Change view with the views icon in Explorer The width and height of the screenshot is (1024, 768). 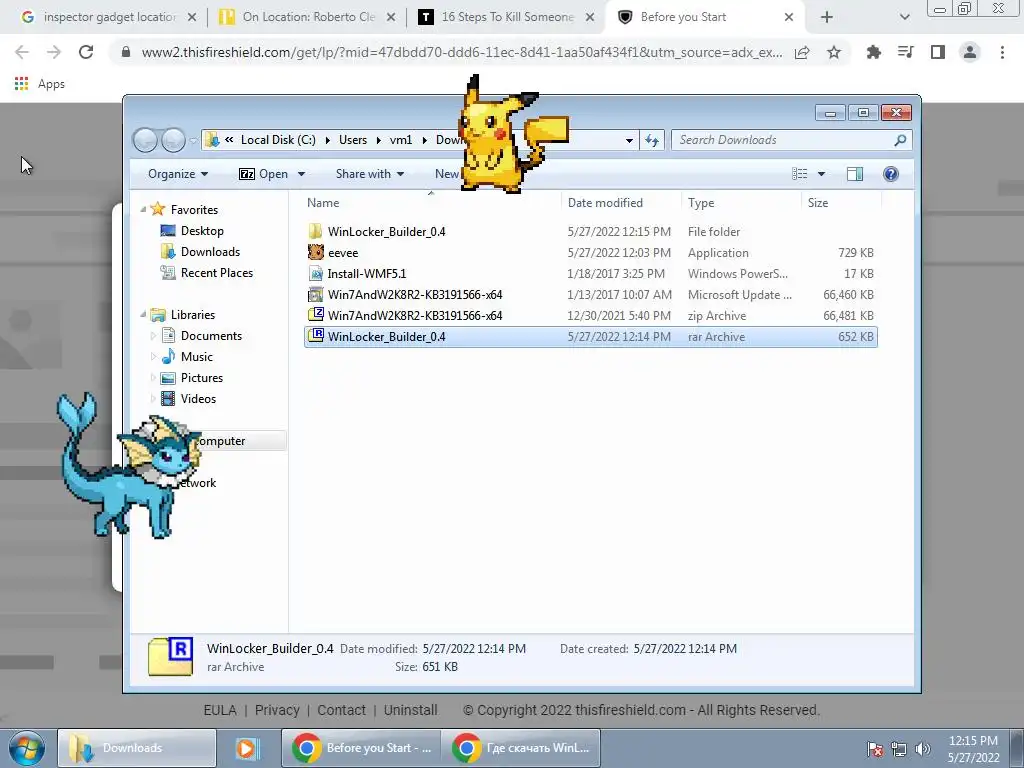(799, 174)
